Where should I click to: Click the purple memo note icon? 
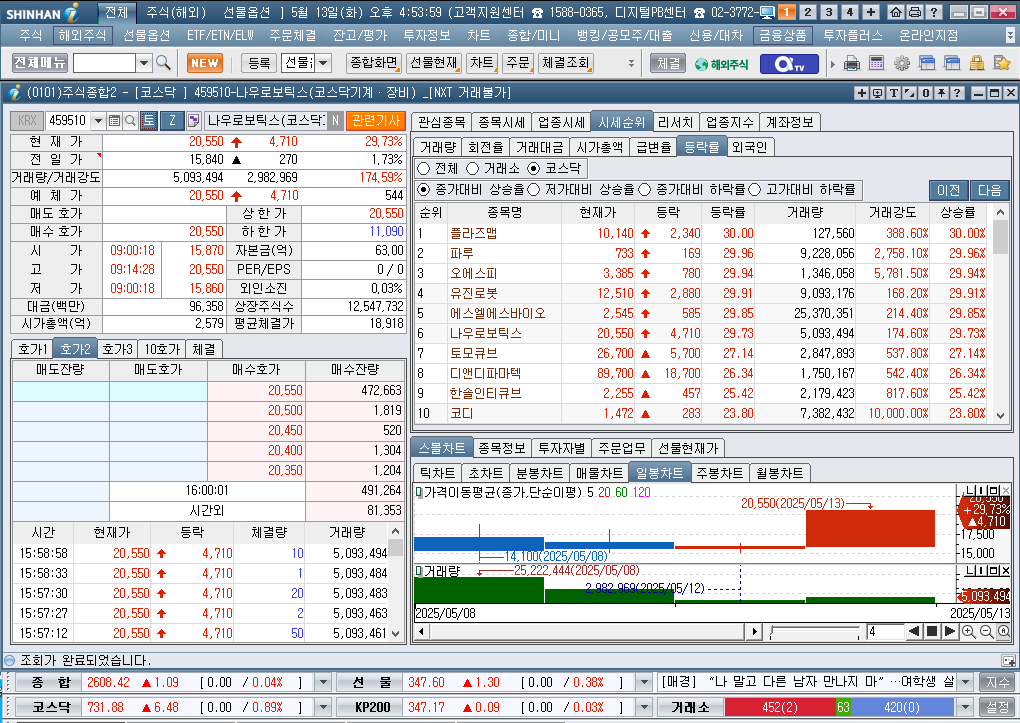(x=193, y=120)
